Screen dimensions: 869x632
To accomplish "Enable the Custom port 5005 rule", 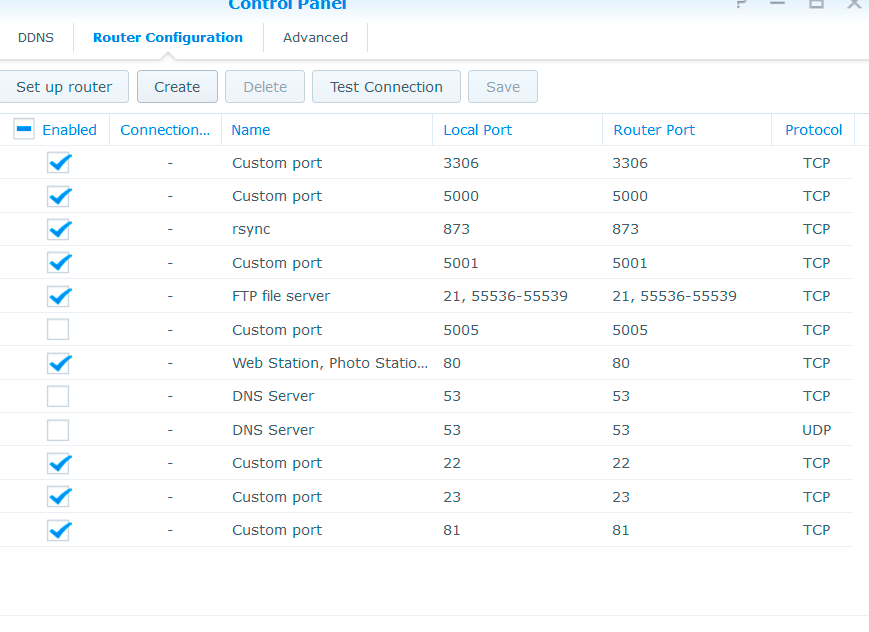I will click(x=59, y=330).
